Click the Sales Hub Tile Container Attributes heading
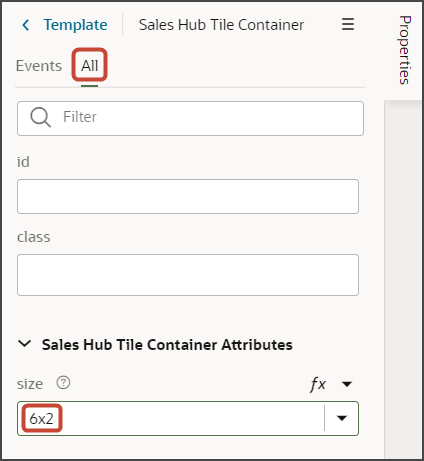This screenshot has height=461, width=424. tap(167, 345)
